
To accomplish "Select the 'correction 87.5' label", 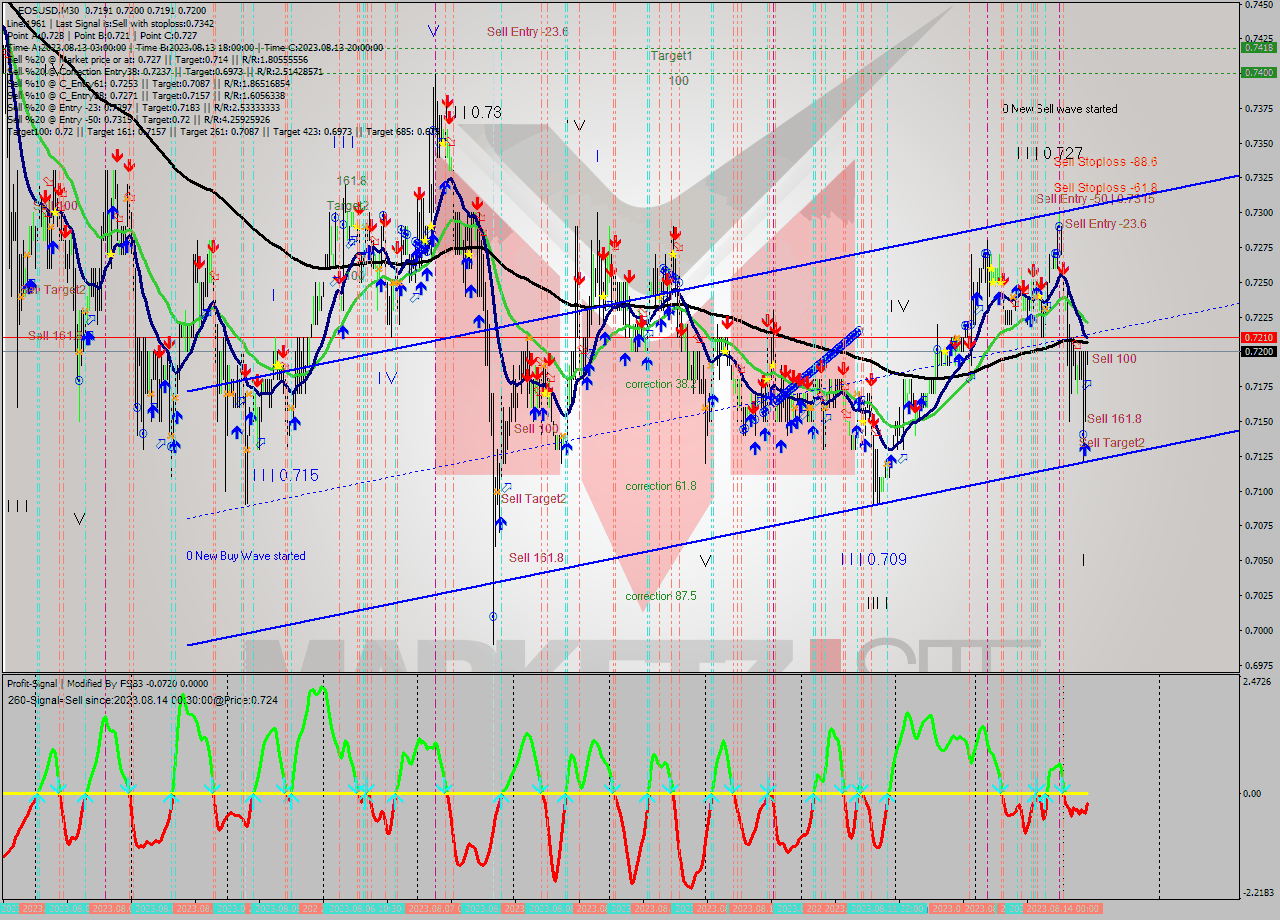I will tap(661, 596).
